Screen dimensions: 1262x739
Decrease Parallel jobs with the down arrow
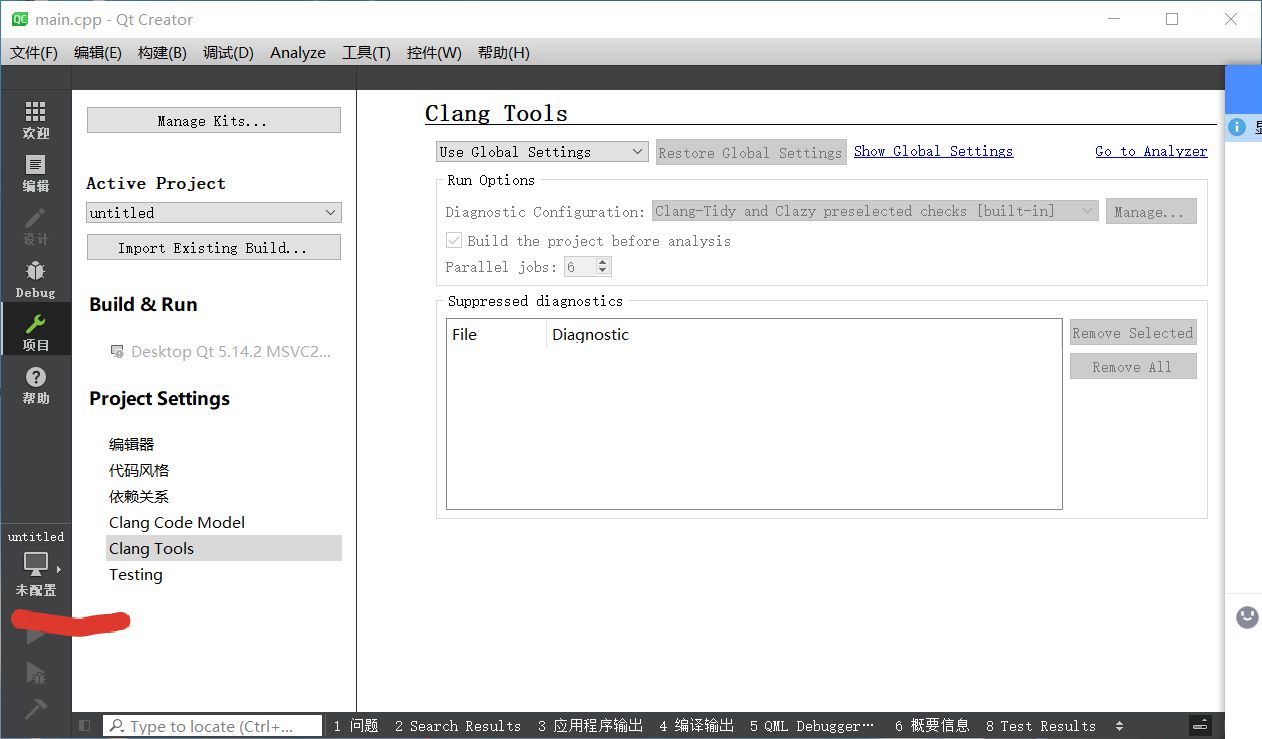coord(602,272)
